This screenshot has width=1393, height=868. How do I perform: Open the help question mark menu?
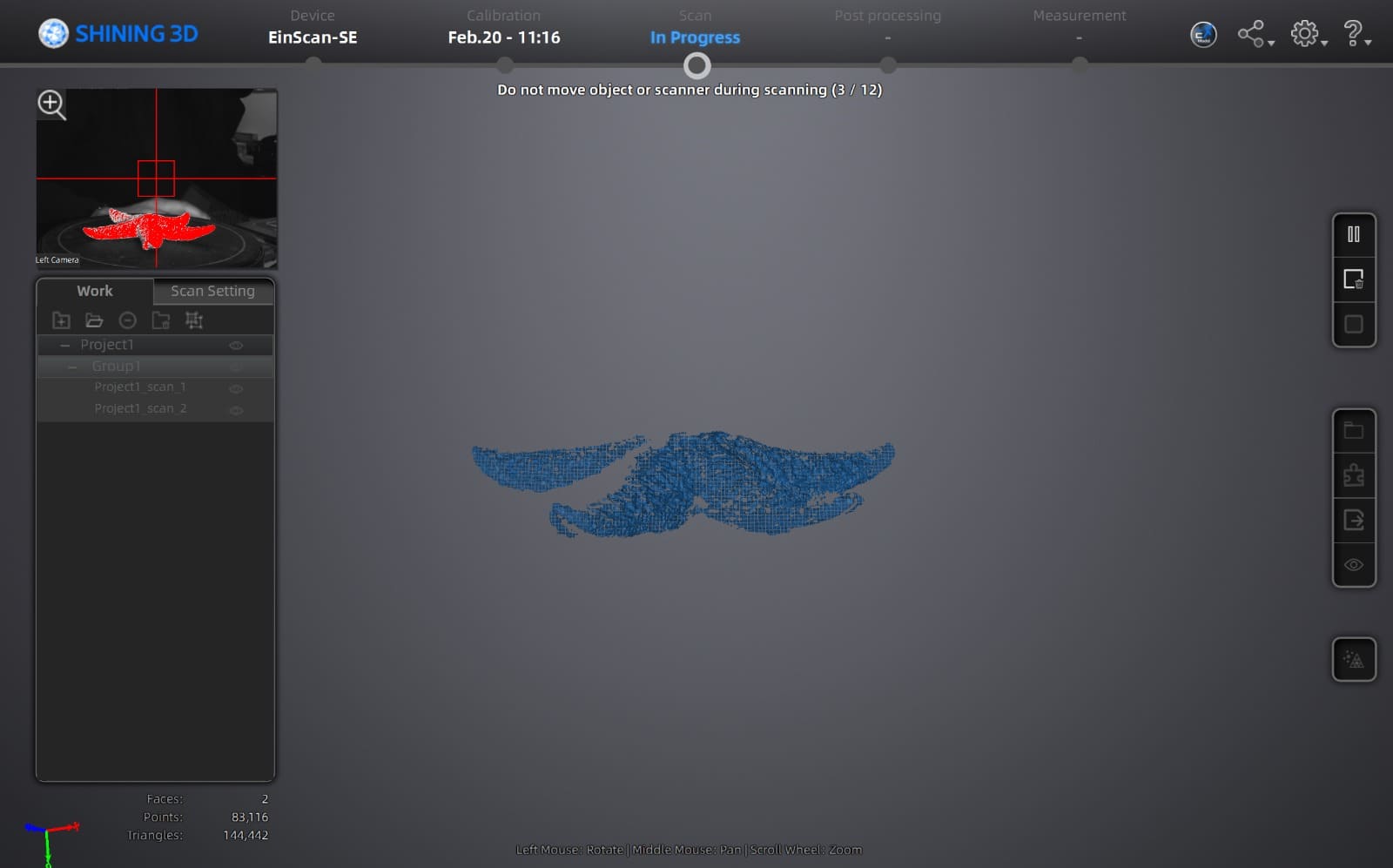[x=1356, y=35]
